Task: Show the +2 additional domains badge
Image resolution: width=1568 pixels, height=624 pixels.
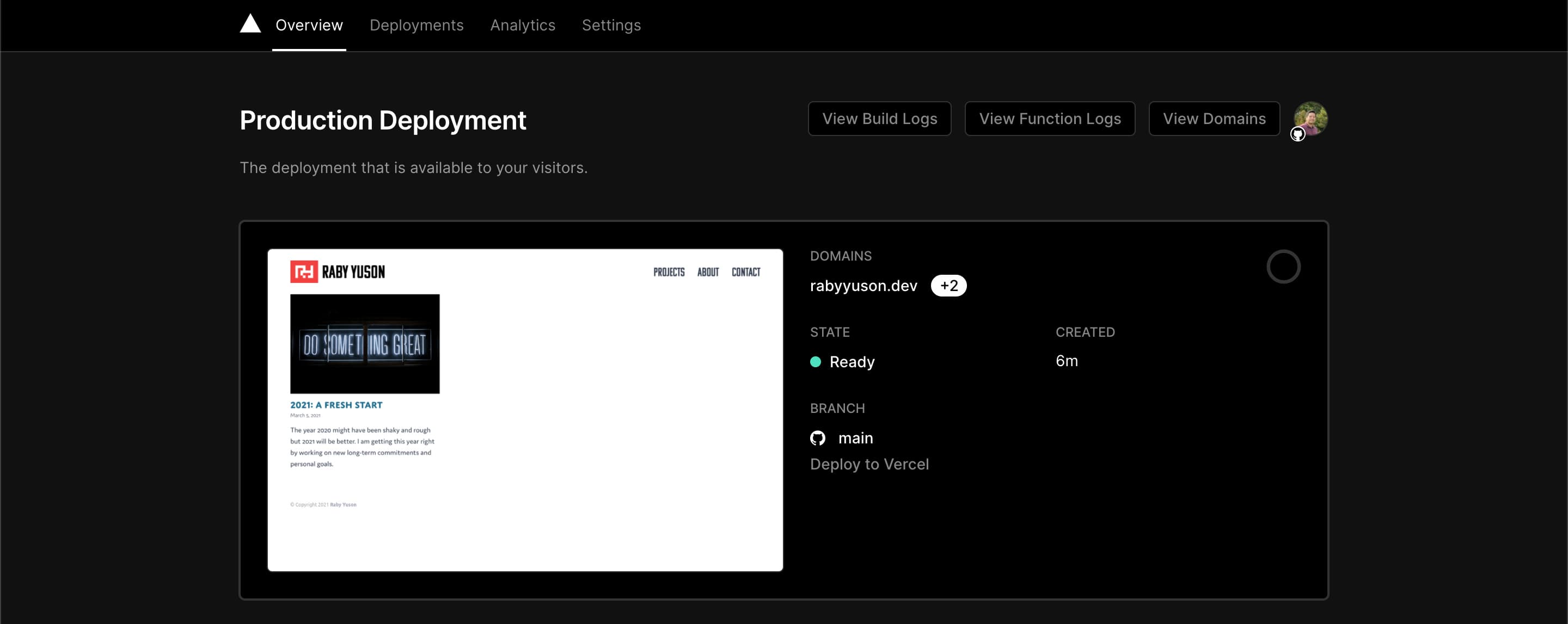Action: click(948, 286)
